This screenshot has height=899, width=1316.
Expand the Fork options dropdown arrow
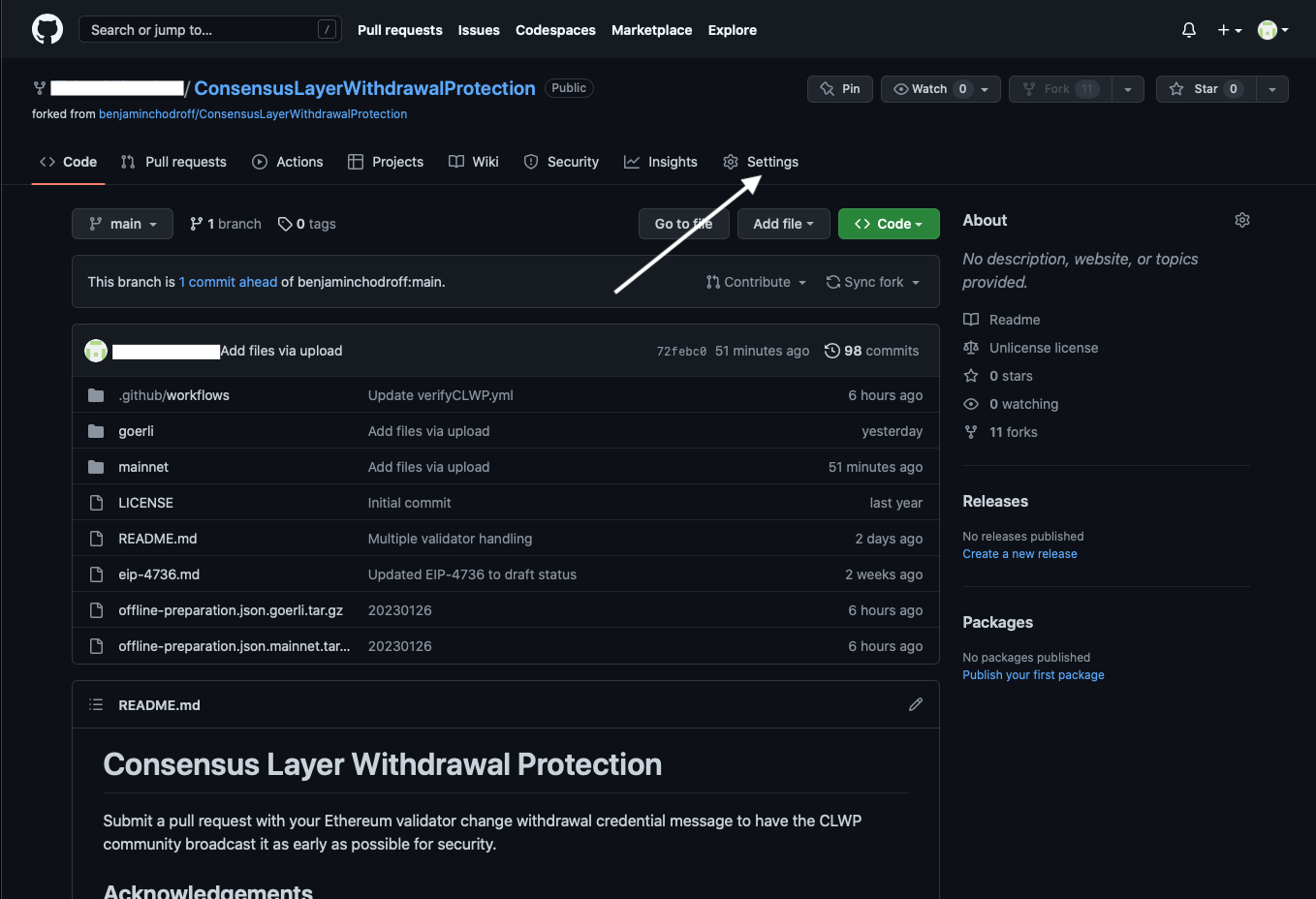pos(1128,89)
